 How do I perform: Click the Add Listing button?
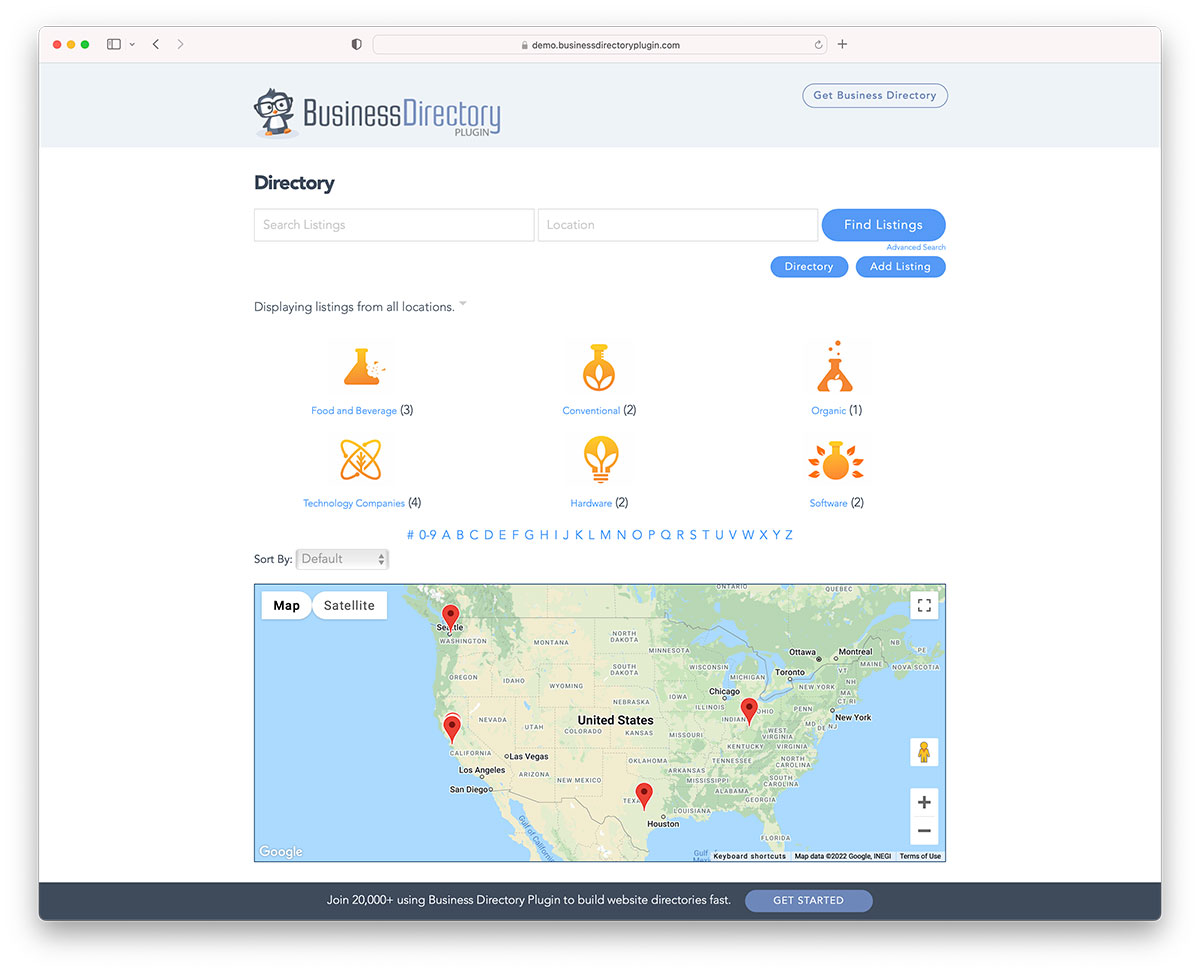click(900, 267)
